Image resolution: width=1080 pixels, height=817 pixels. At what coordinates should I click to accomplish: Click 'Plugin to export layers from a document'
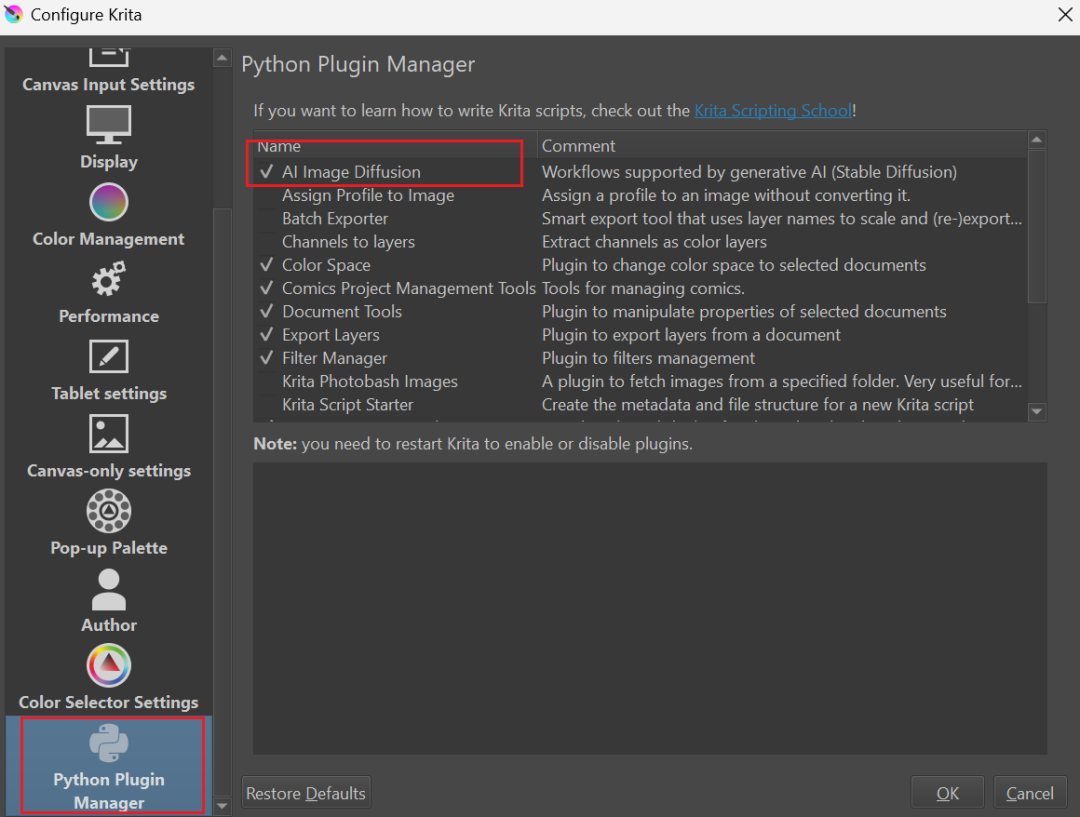(x=691, y=335)
